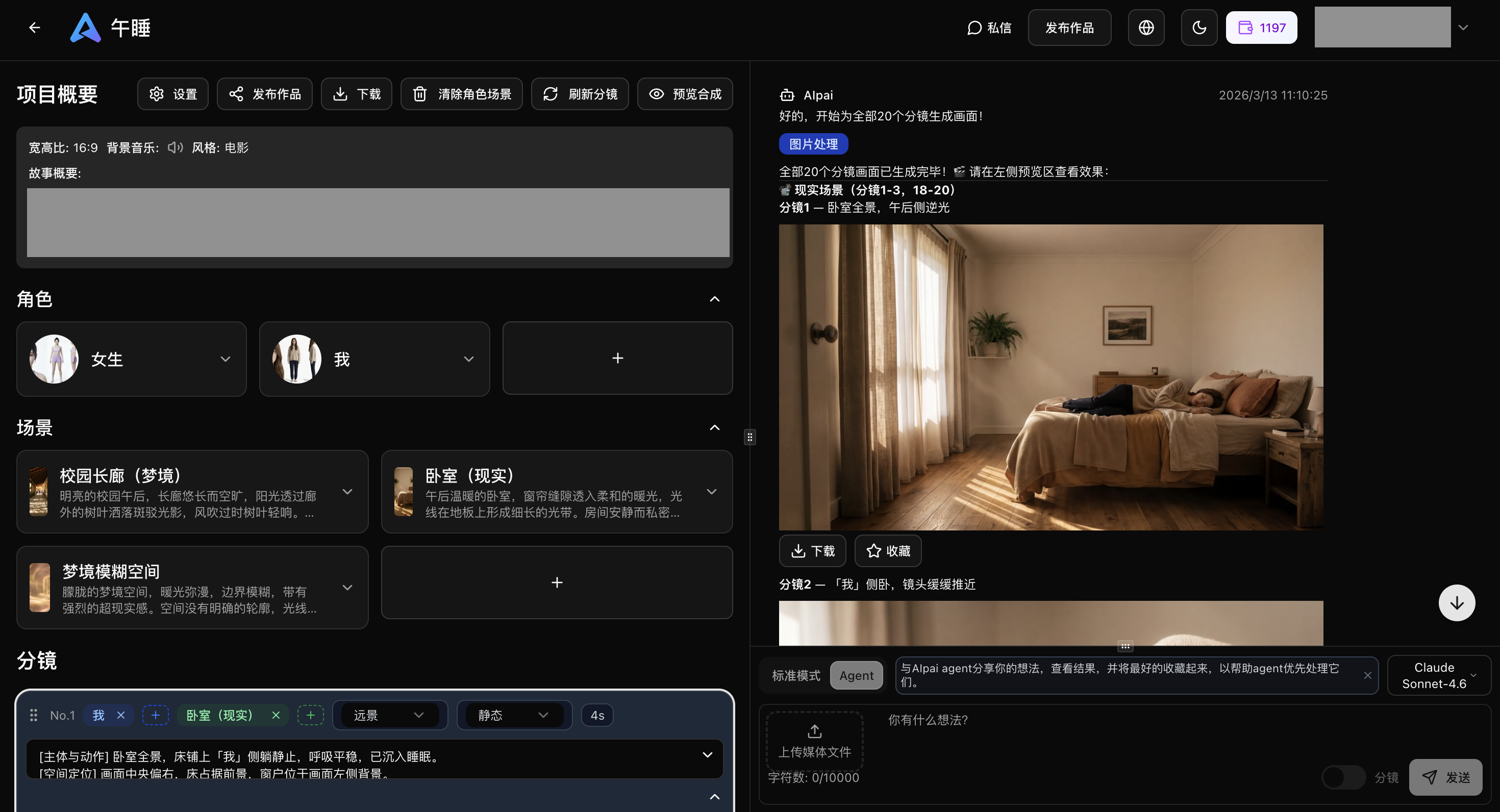Select 标准模式 tab
1500x812 pixels.
tap(795, 675)
